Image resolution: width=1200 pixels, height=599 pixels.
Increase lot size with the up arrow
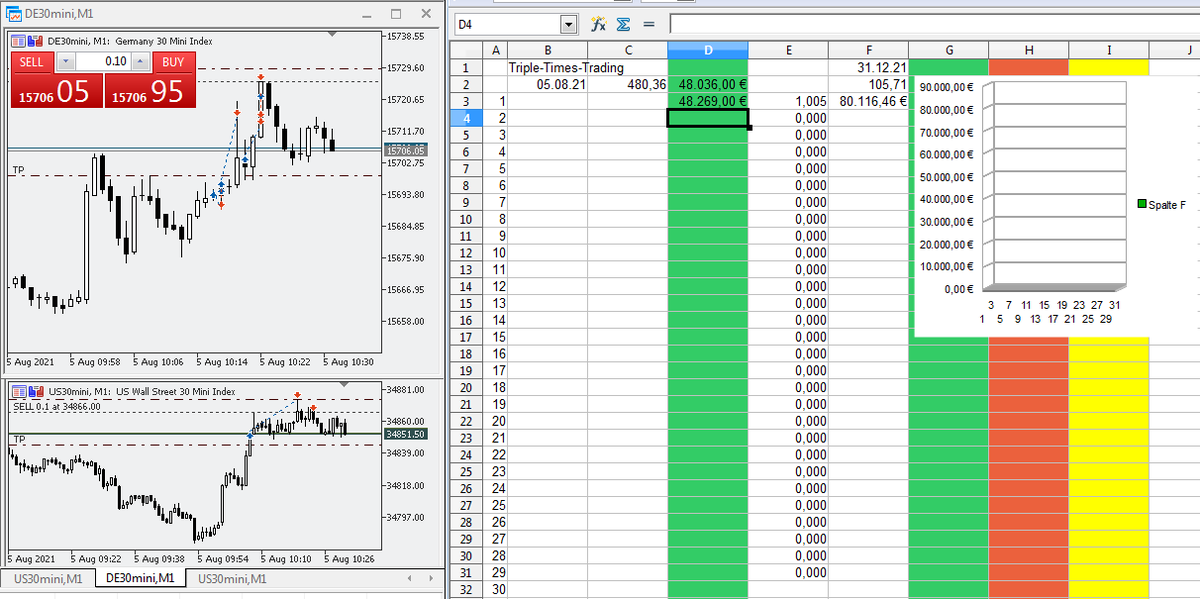click(x=140, y=61)
